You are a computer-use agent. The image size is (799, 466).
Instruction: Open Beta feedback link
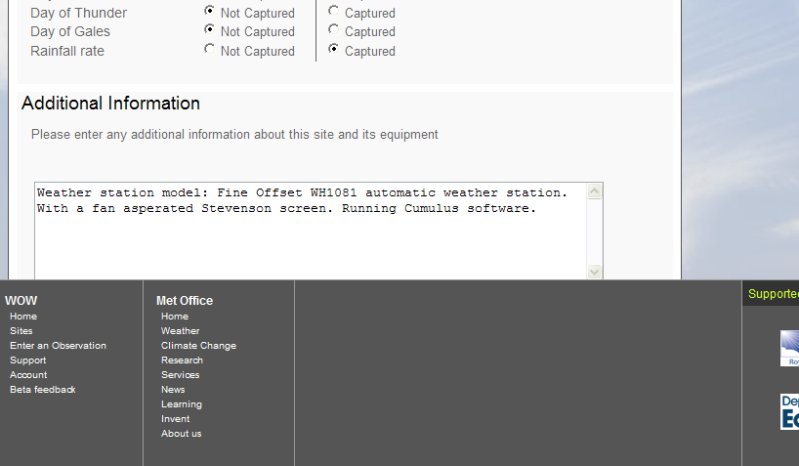(43, 390)
